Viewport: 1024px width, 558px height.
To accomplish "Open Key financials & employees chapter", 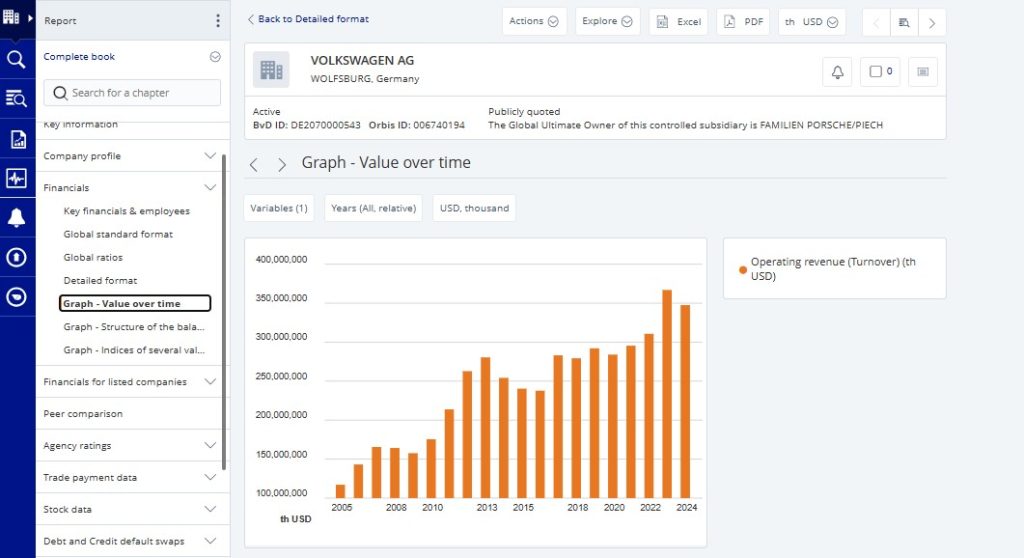I will click(127, 211).
